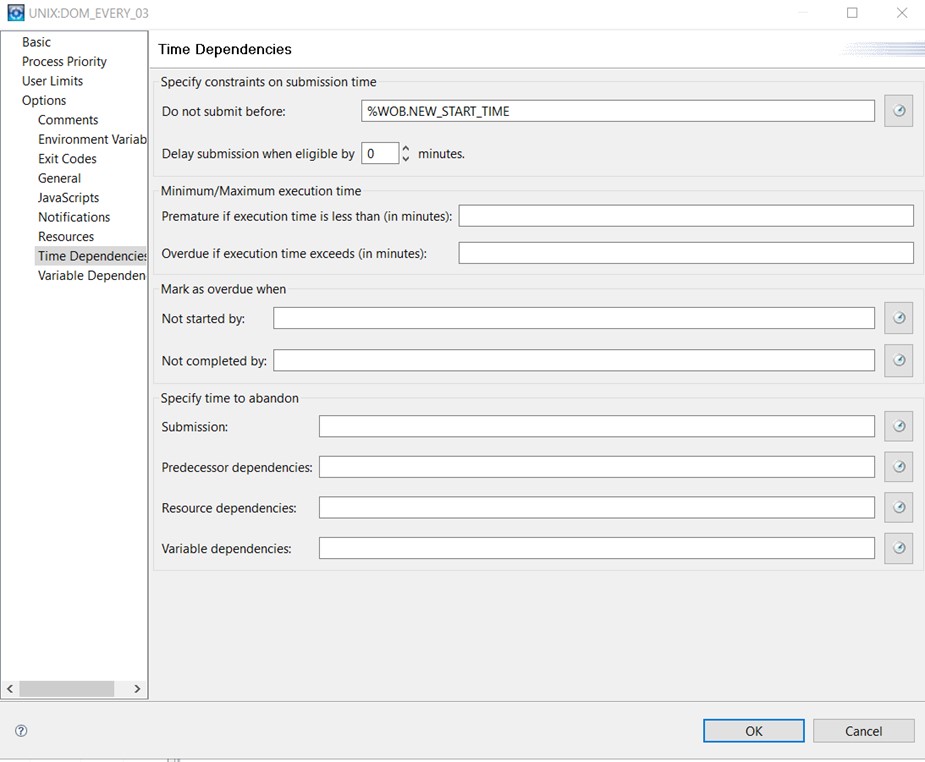Screen dimensions: 925x762
Task: Open the time selector for Resource dependencies
Action: (897, 507)
